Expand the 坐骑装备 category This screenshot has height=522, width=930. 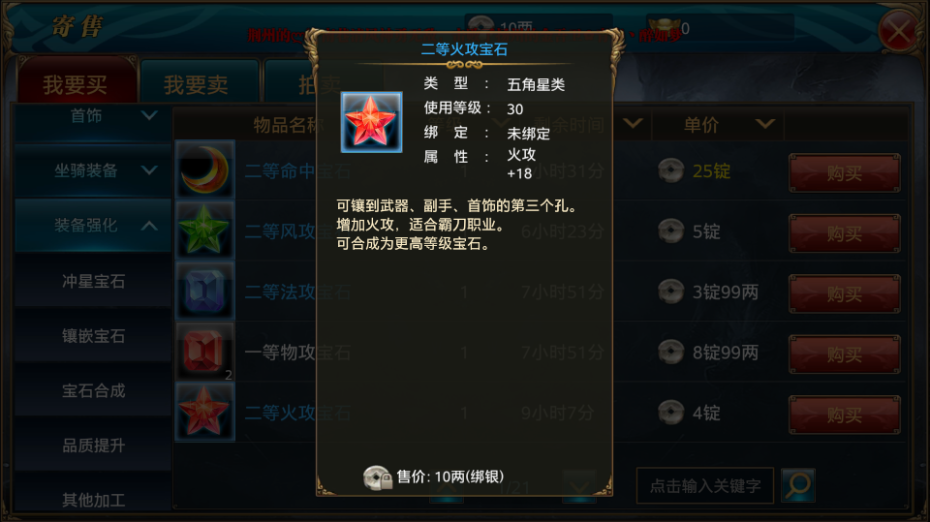[x=93, y=171]
